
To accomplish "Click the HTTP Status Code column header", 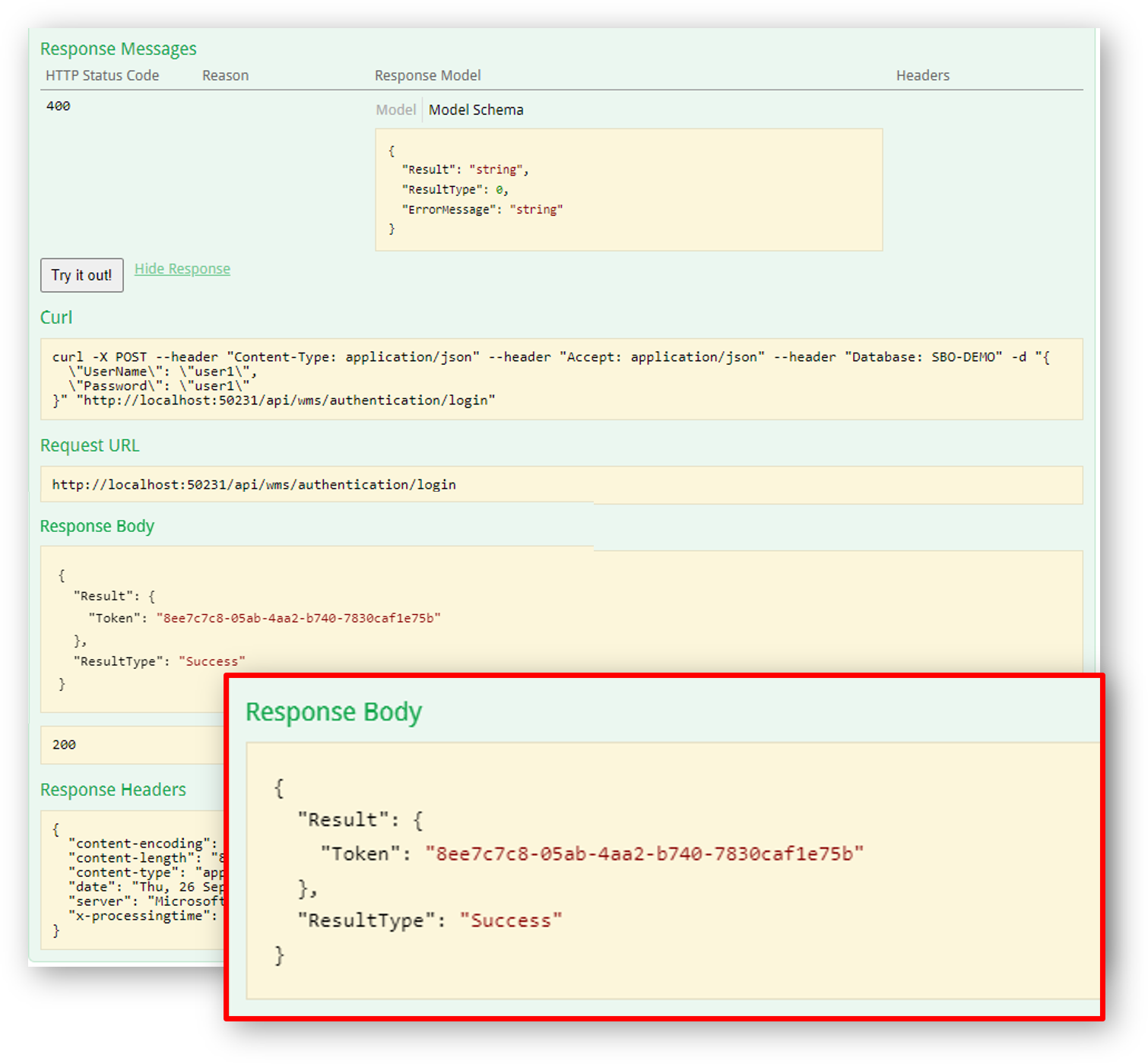I will pos(102,75).
